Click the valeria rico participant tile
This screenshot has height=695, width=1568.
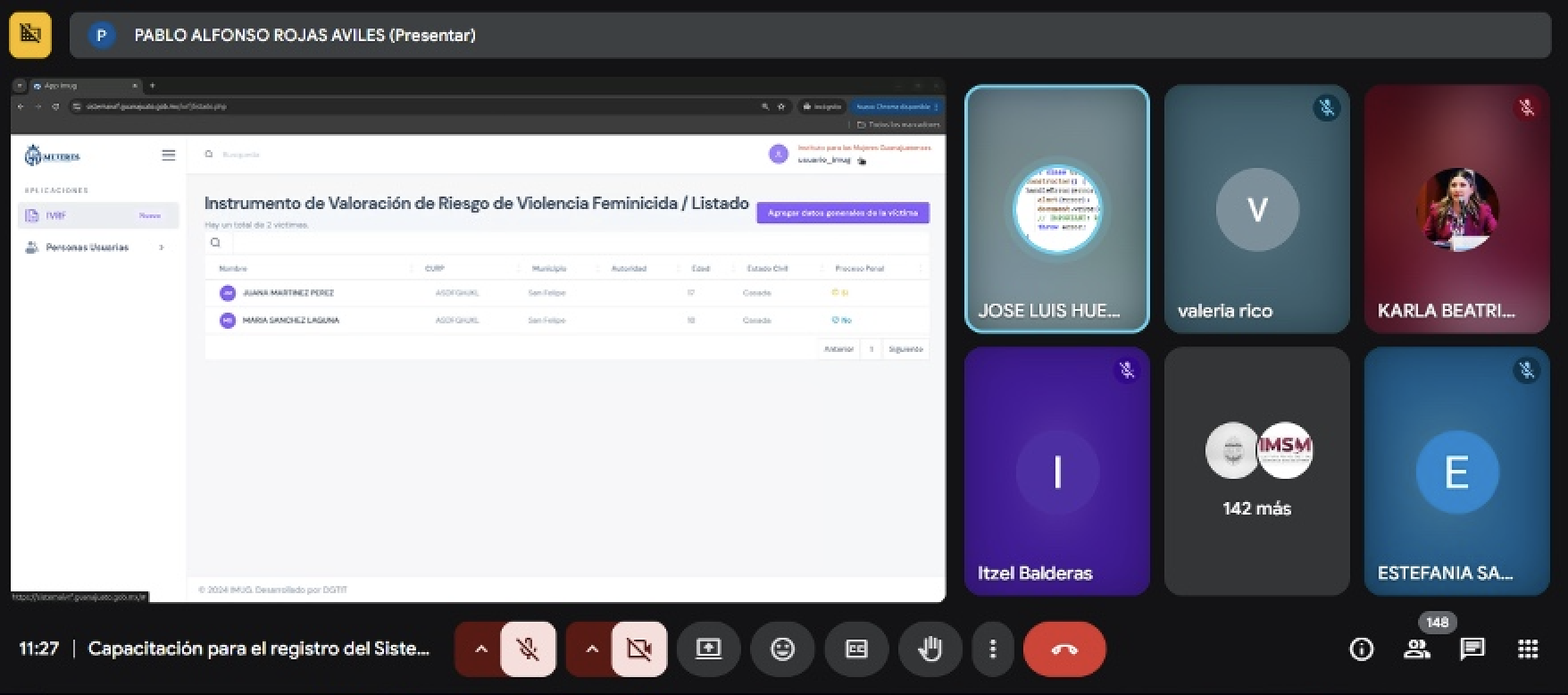tap(1256, 209)
